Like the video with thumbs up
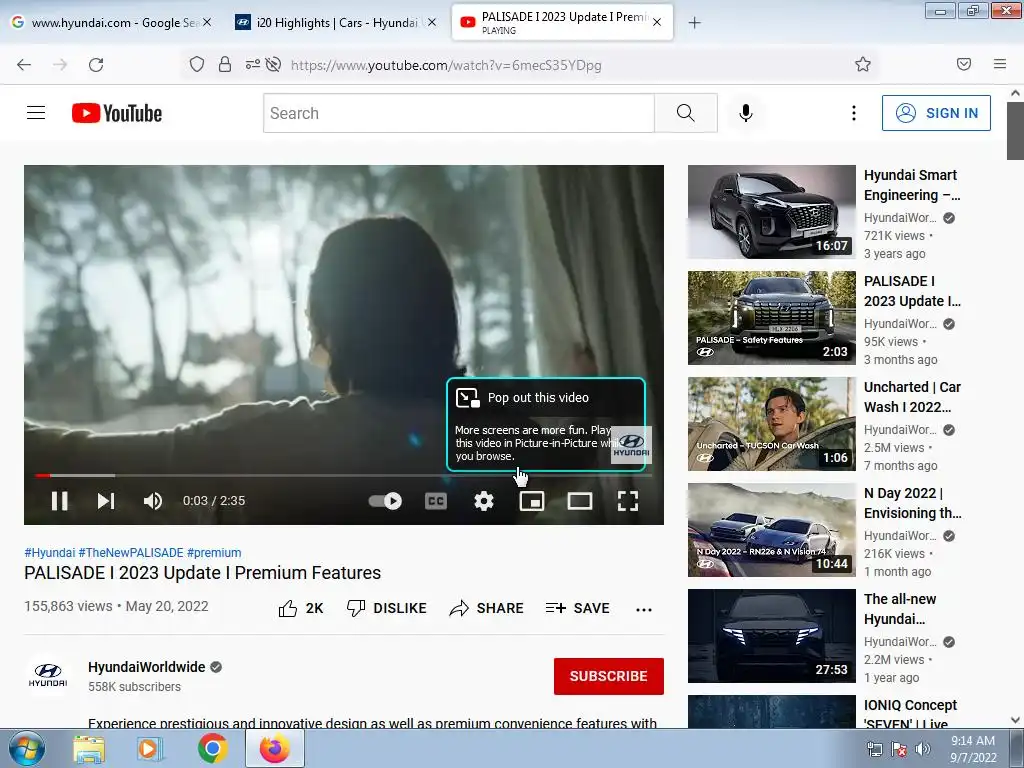This screenshot has width=1024, height=768. click(301, 608)
